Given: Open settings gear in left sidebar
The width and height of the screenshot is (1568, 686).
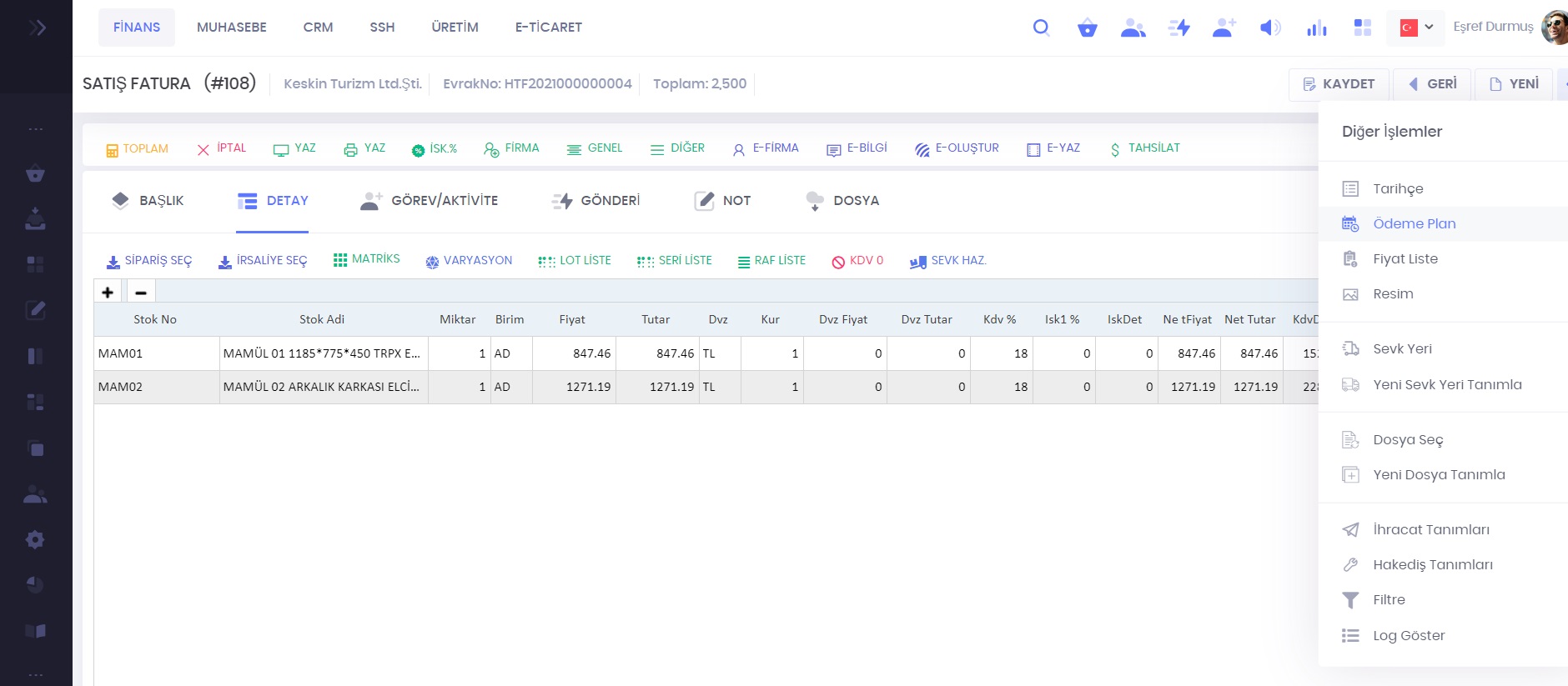Looking at the screenshot, I should point(35,539).
